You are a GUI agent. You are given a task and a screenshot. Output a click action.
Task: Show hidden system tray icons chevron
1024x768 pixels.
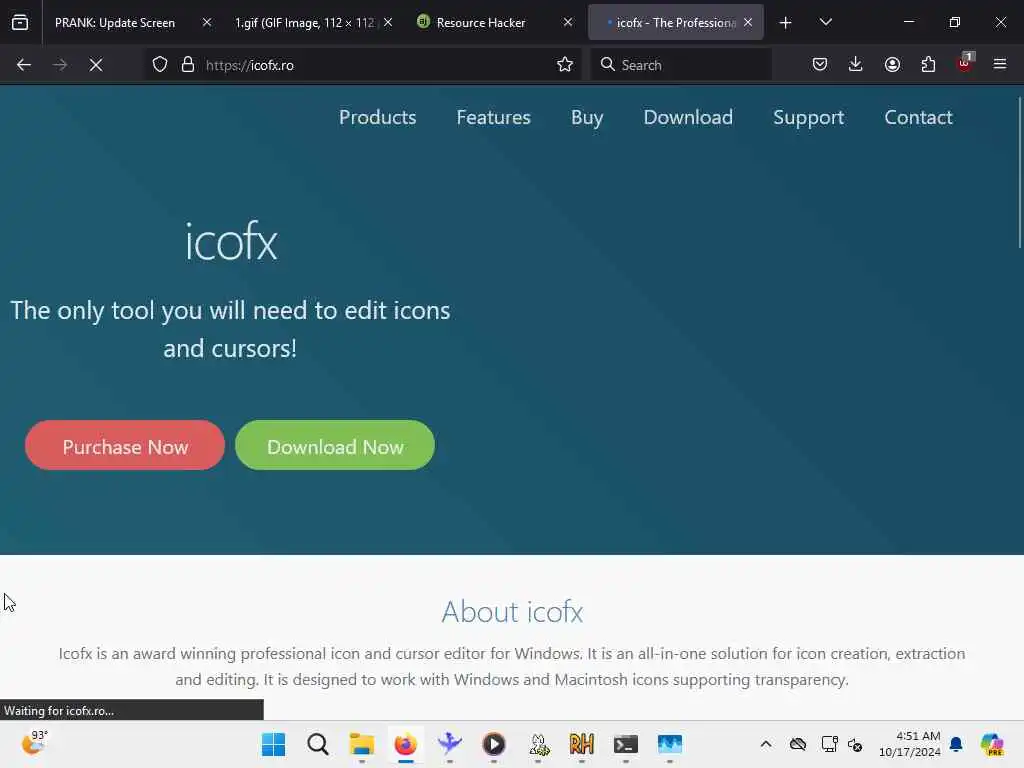click(766, 744)
